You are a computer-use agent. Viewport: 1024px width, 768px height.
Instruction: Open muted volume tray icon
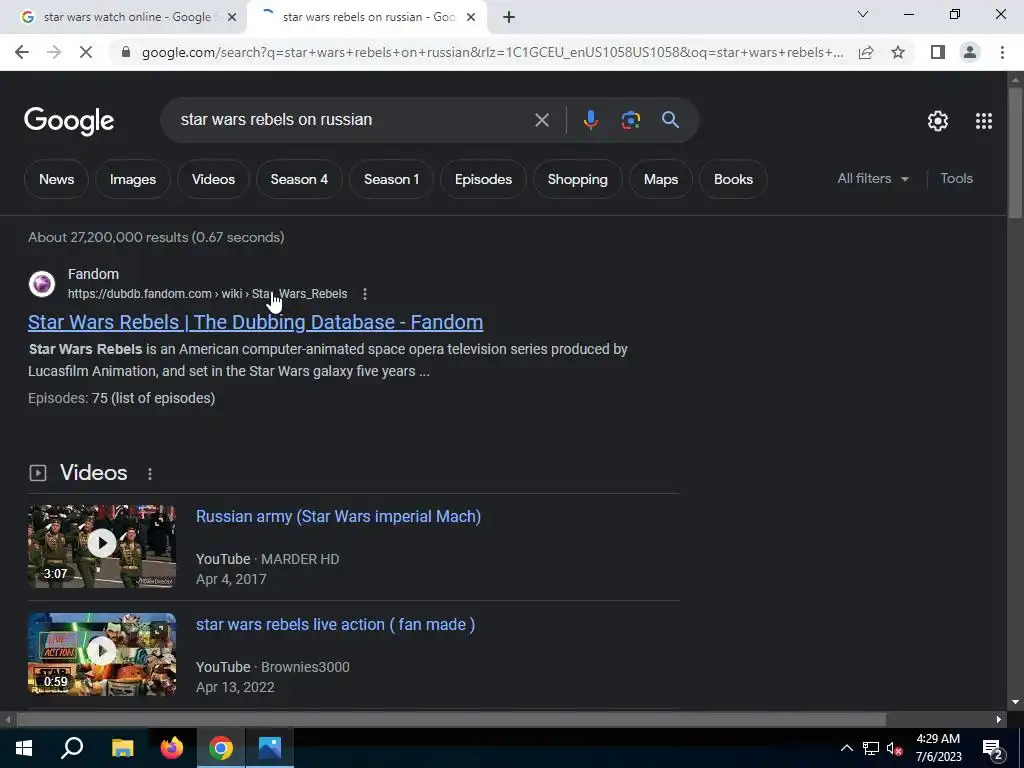(895, 748)
